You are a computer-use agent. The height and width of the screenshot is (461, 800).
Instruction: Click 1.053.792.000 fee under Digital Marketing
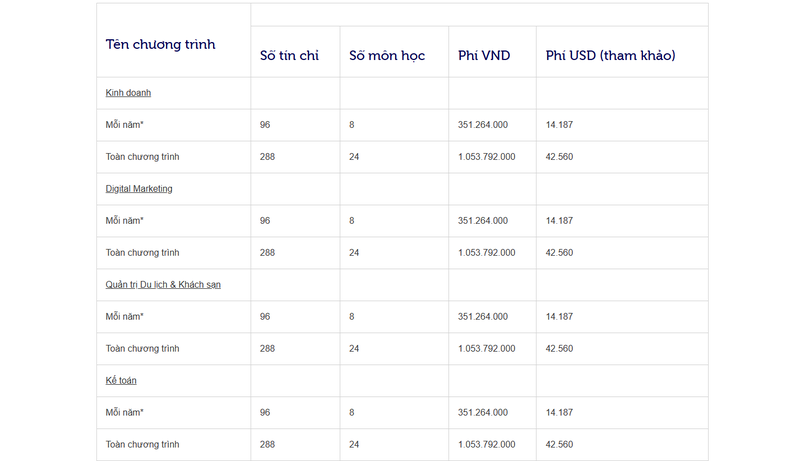click(487, 253)
